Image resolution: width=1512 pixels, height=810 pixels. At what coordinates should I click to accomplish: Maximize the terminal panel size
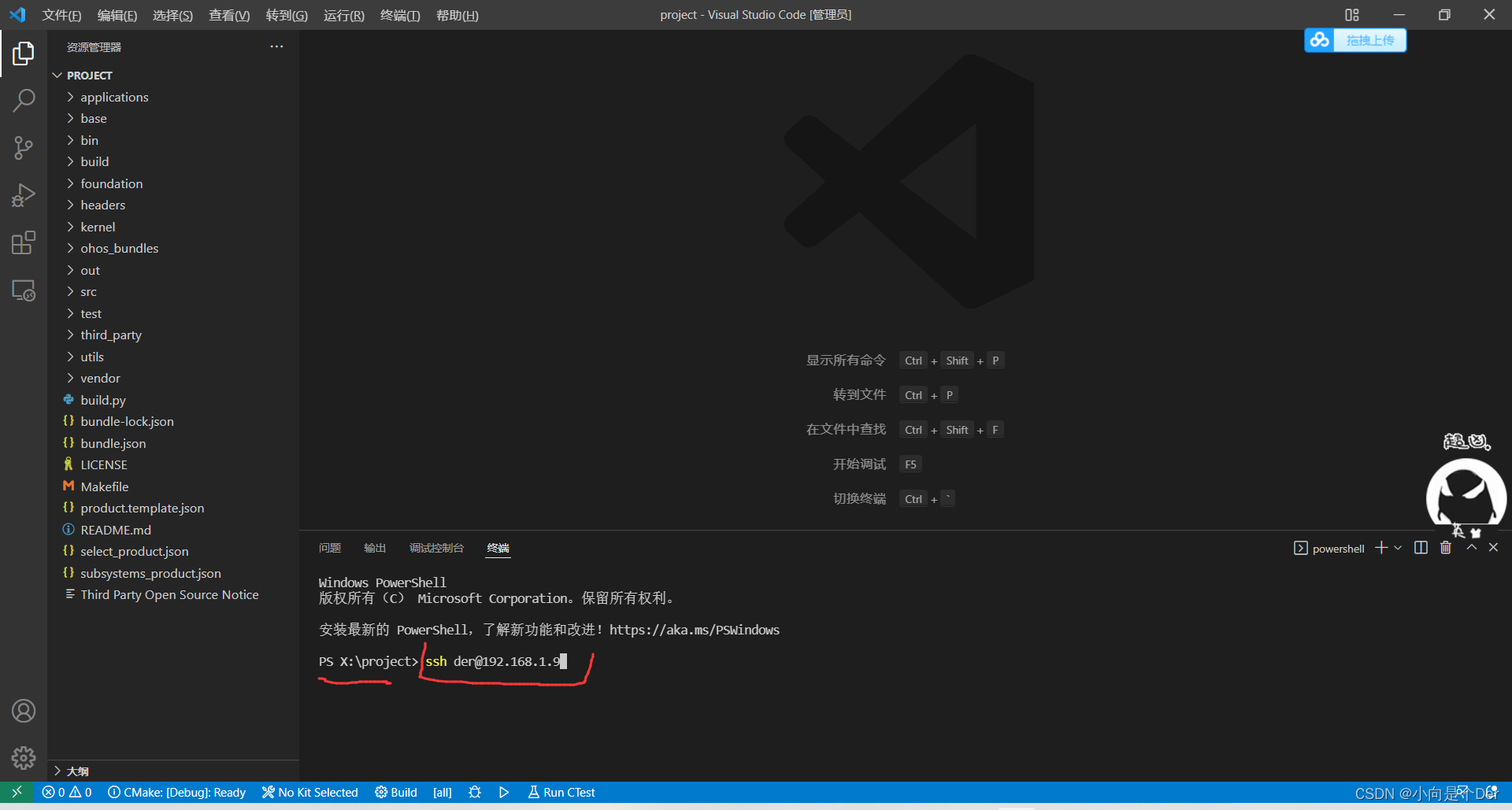tap(1471, 548)
